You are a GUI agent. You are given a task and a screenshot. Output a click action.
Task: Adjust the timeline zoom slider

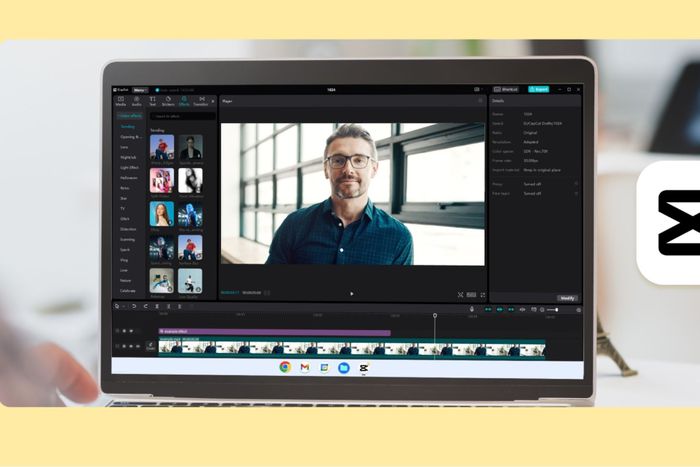554,310
